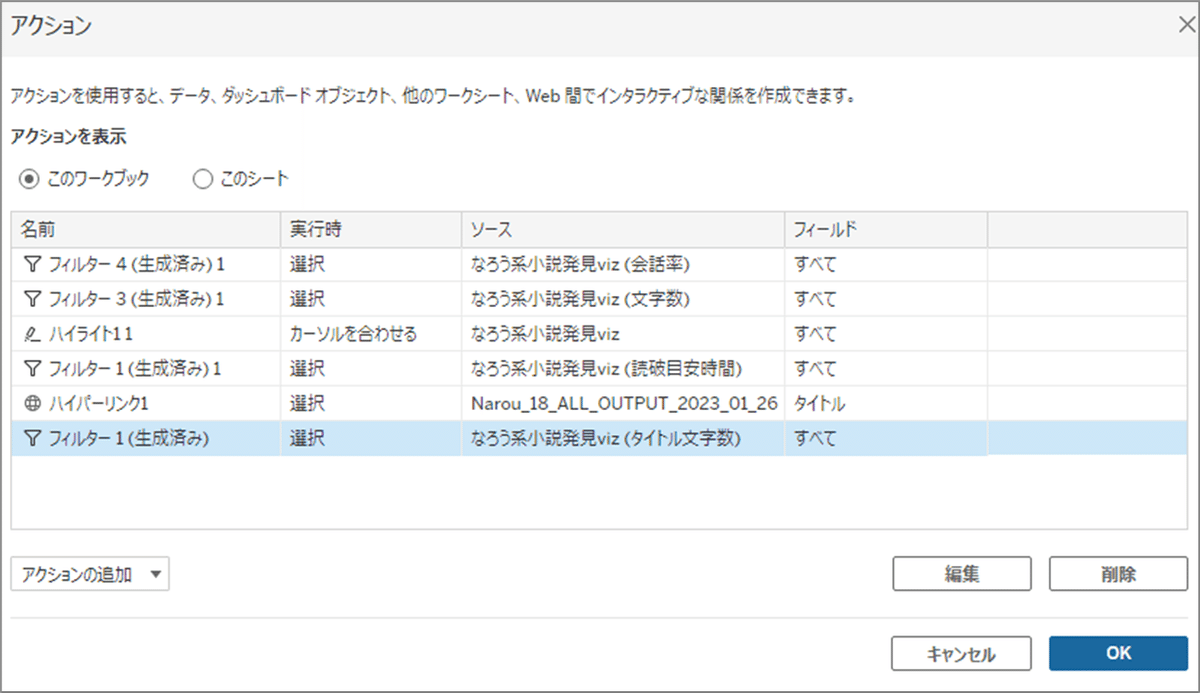
Task: Click globe icon of ハイパーリンク1
Action: coord(32,403)
